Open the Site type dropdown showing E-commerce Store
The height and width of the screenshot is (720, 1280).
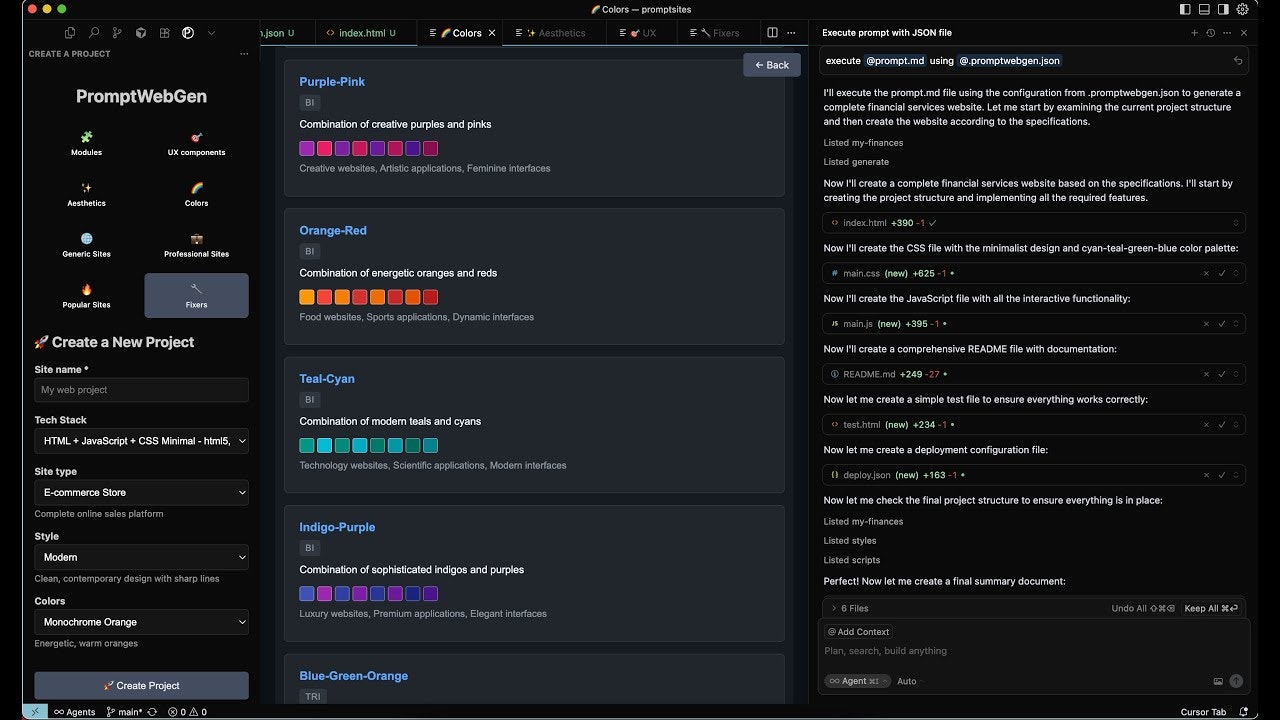[141, 492]
